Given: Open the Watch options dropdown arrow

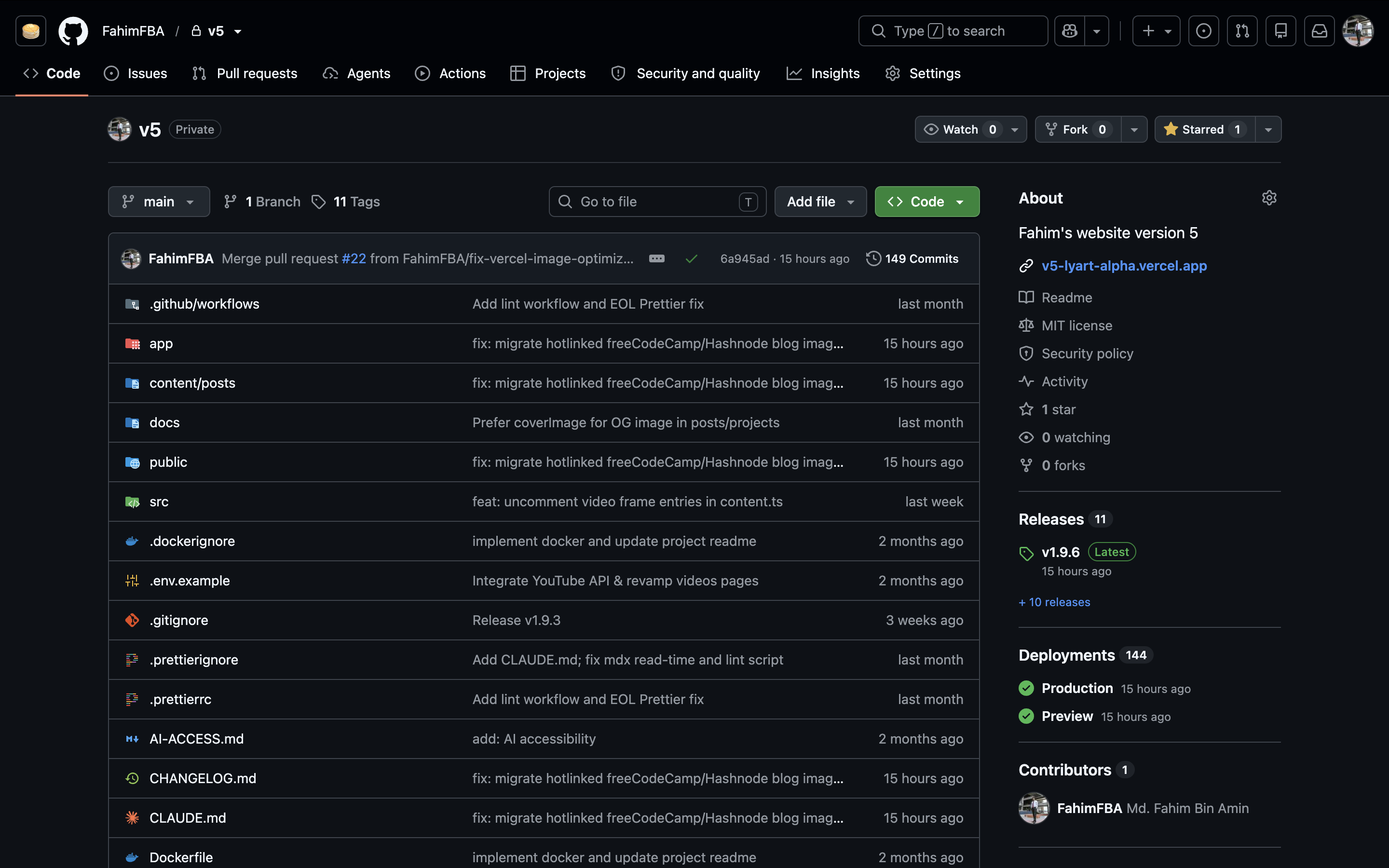Looking at the screenshot, I should tap(1015, 130).
